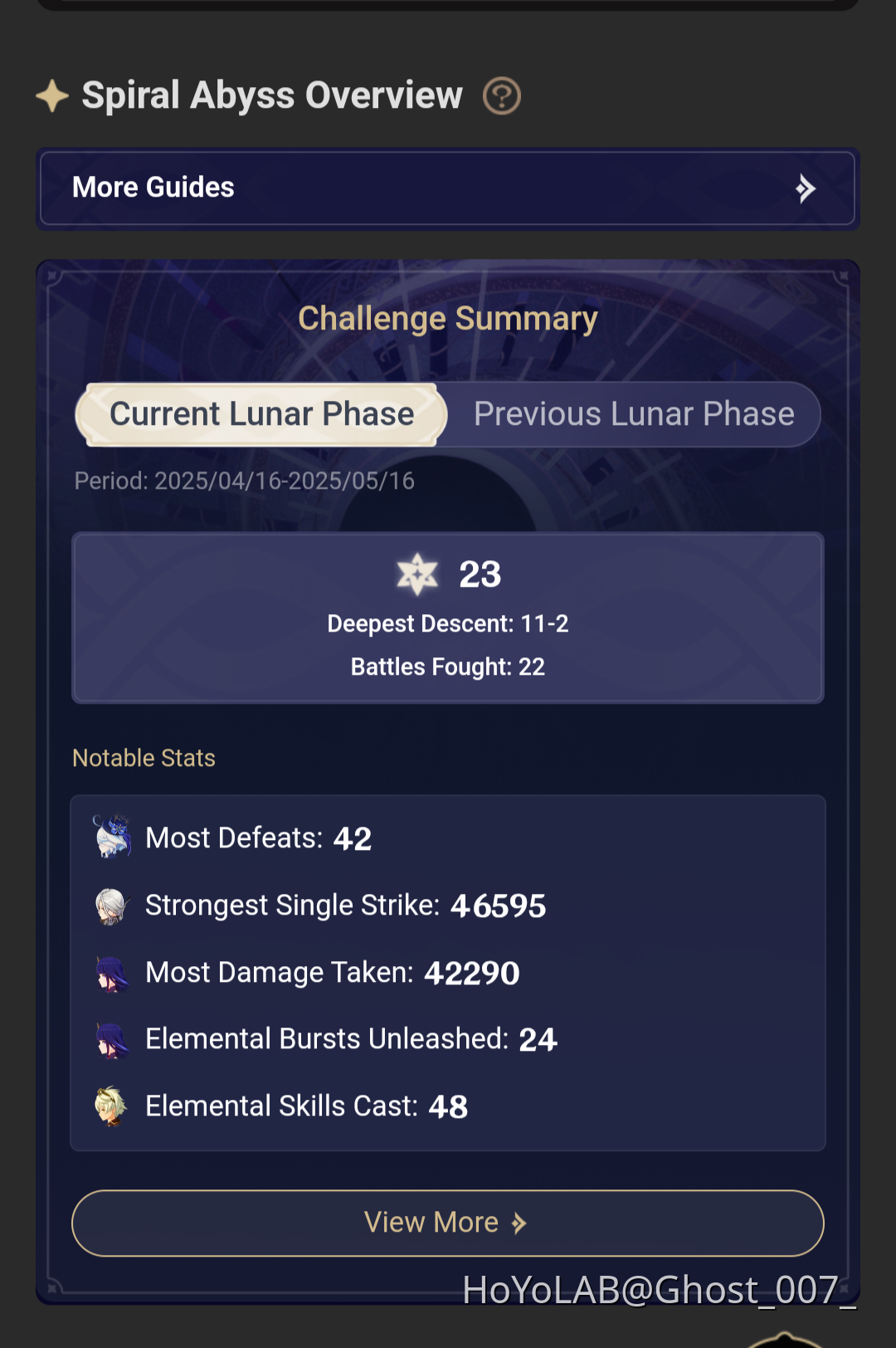Click the abyss star icon above Deepest Descent
The width and height of the screenshot is (896, 1348).
pyautogui.click(x=416, y=574)
